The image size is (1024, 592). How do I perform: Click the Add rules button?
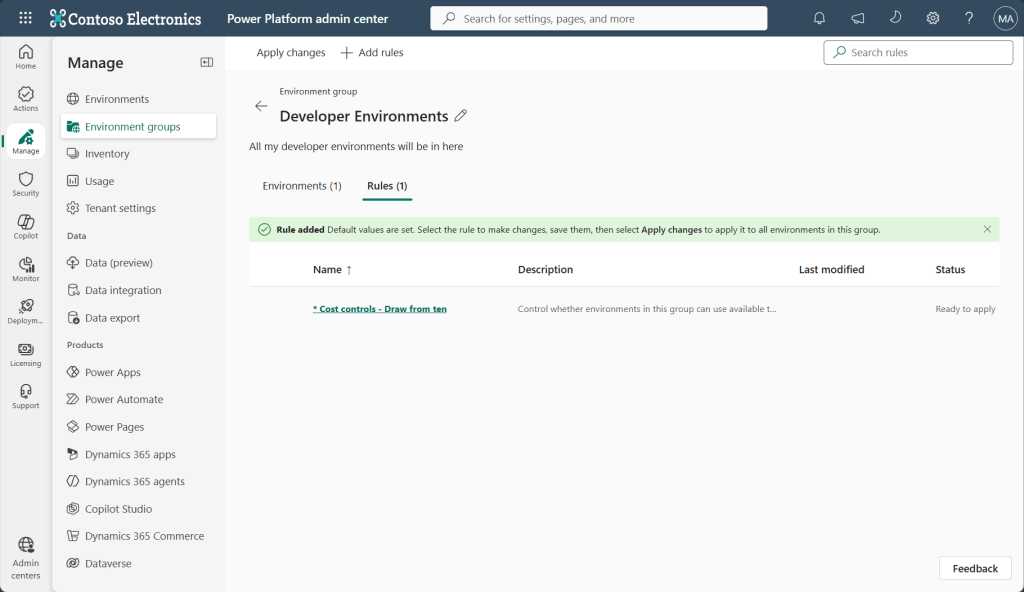click(x=372, y=52)
